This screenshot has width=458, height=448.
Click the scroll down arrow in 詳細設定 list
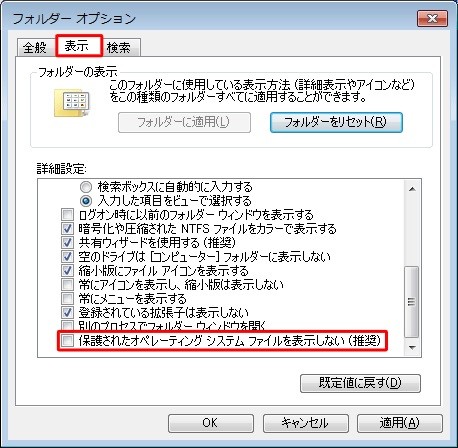point(412,347)
